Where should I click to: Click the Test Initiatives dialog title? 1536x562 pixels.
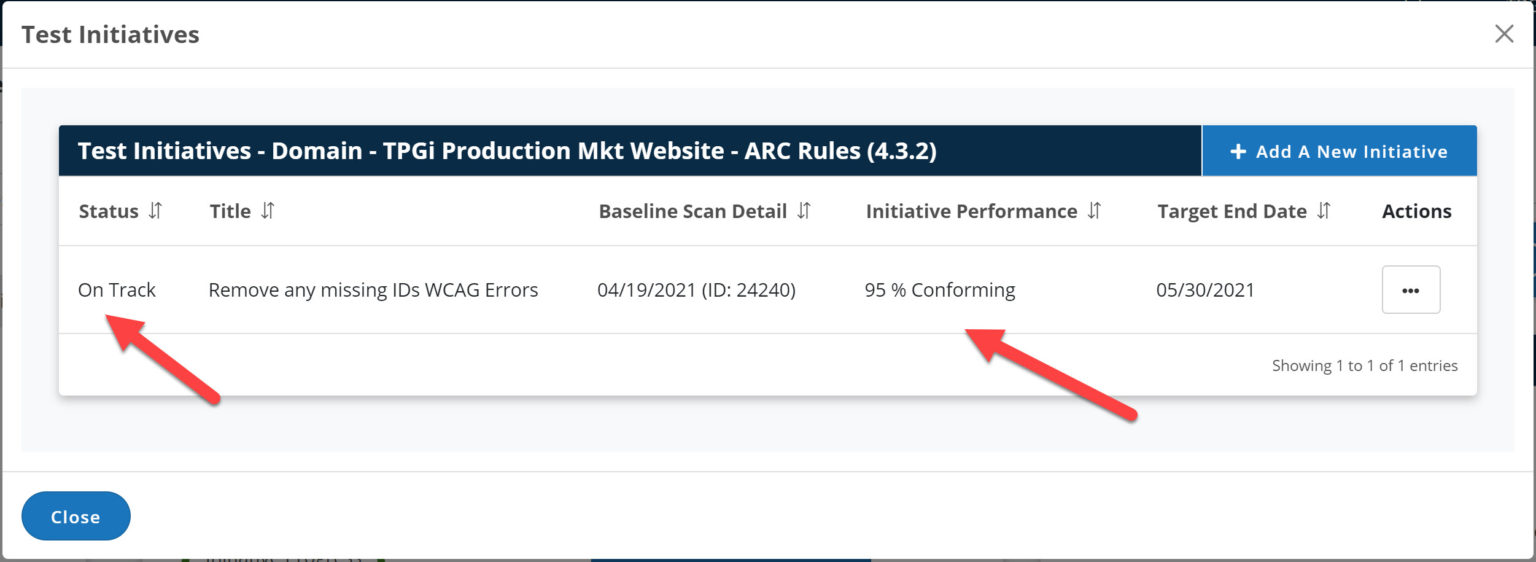click(x=110, y=34)
